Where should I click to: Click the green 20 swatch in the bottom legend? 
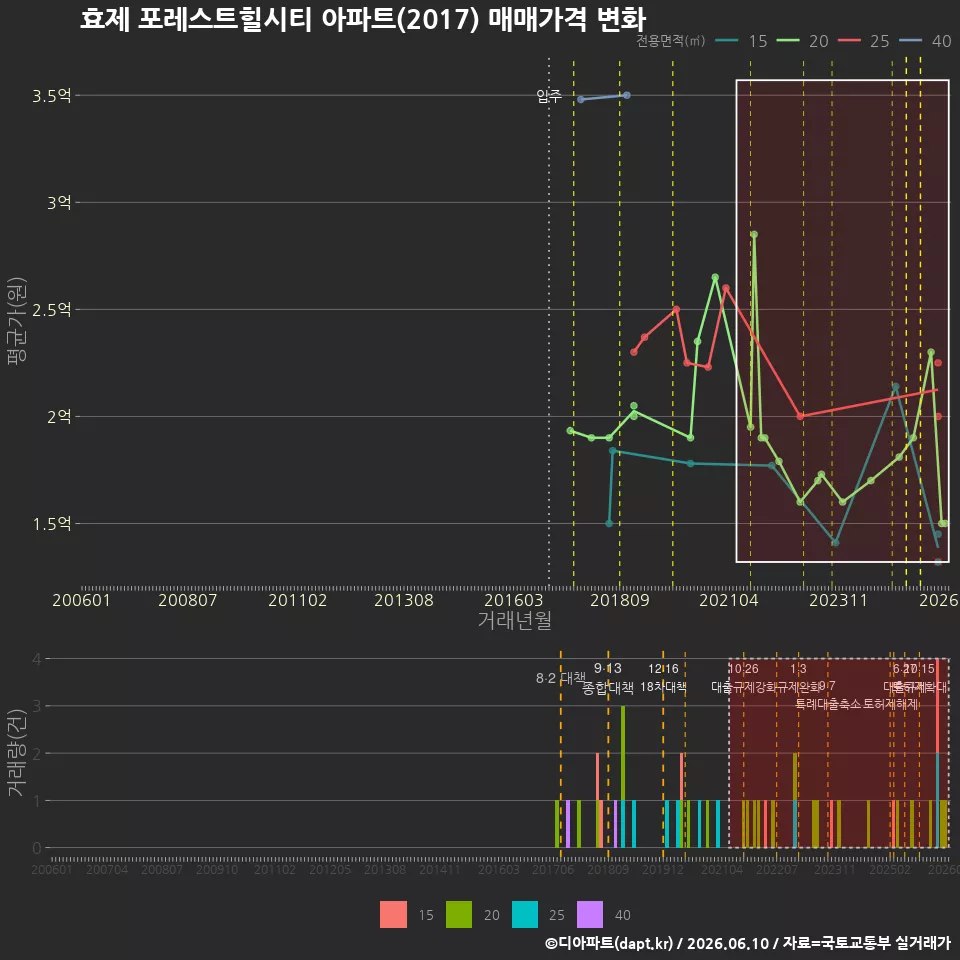point(459,915)
